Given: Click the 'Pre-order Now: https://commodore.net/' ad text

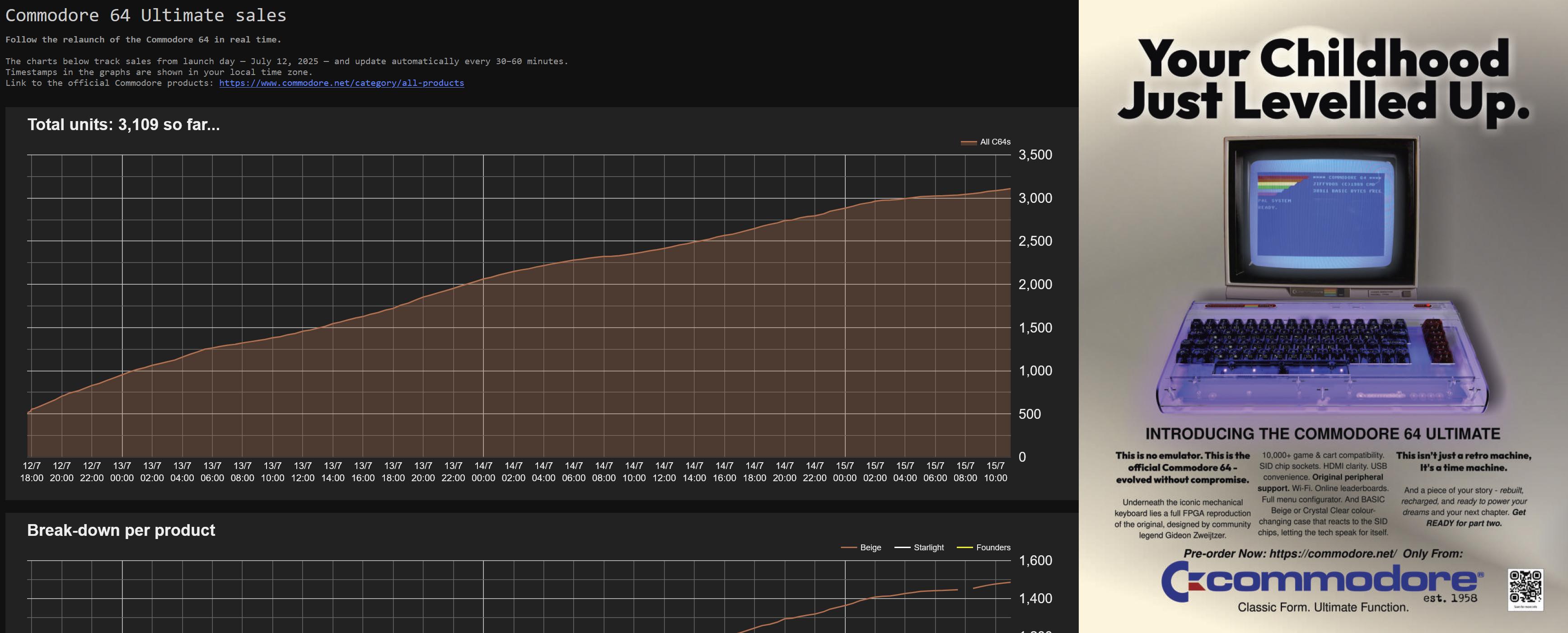Looking at the screenshot, I should (x=1290, y=554).
